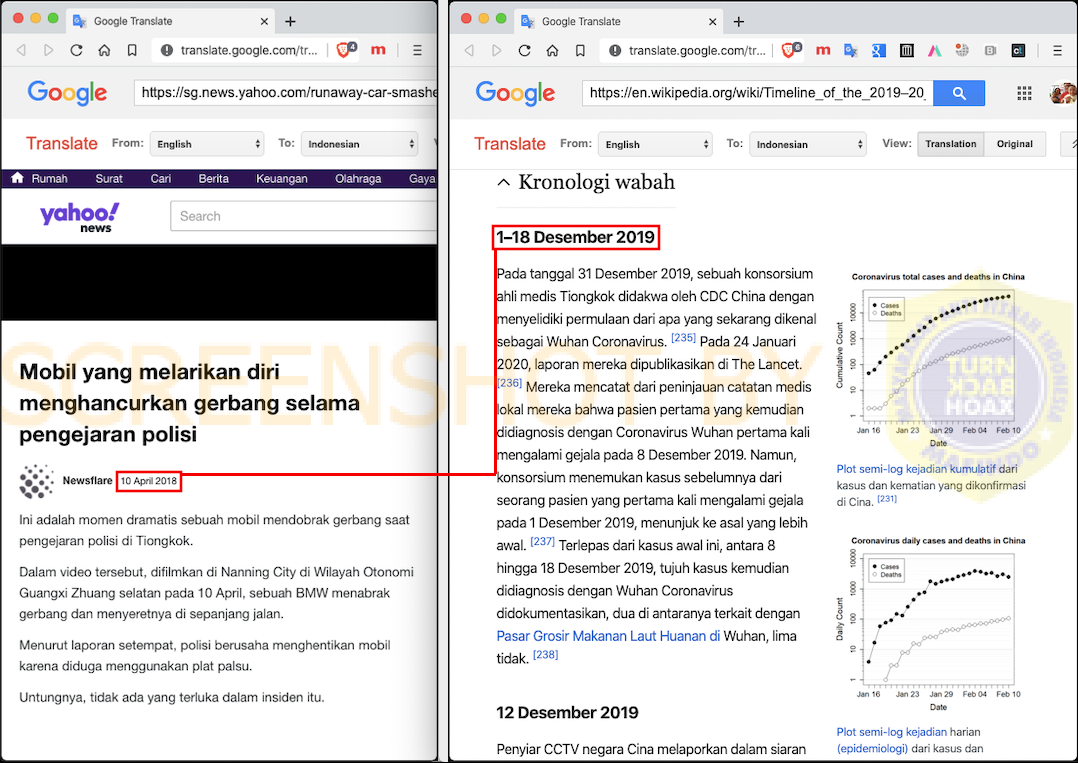Open the From language dropdown in the right window
Image resolution: width=1078 pixels, height=763 pixels.
pyautogui.click(x=655, y=144)
